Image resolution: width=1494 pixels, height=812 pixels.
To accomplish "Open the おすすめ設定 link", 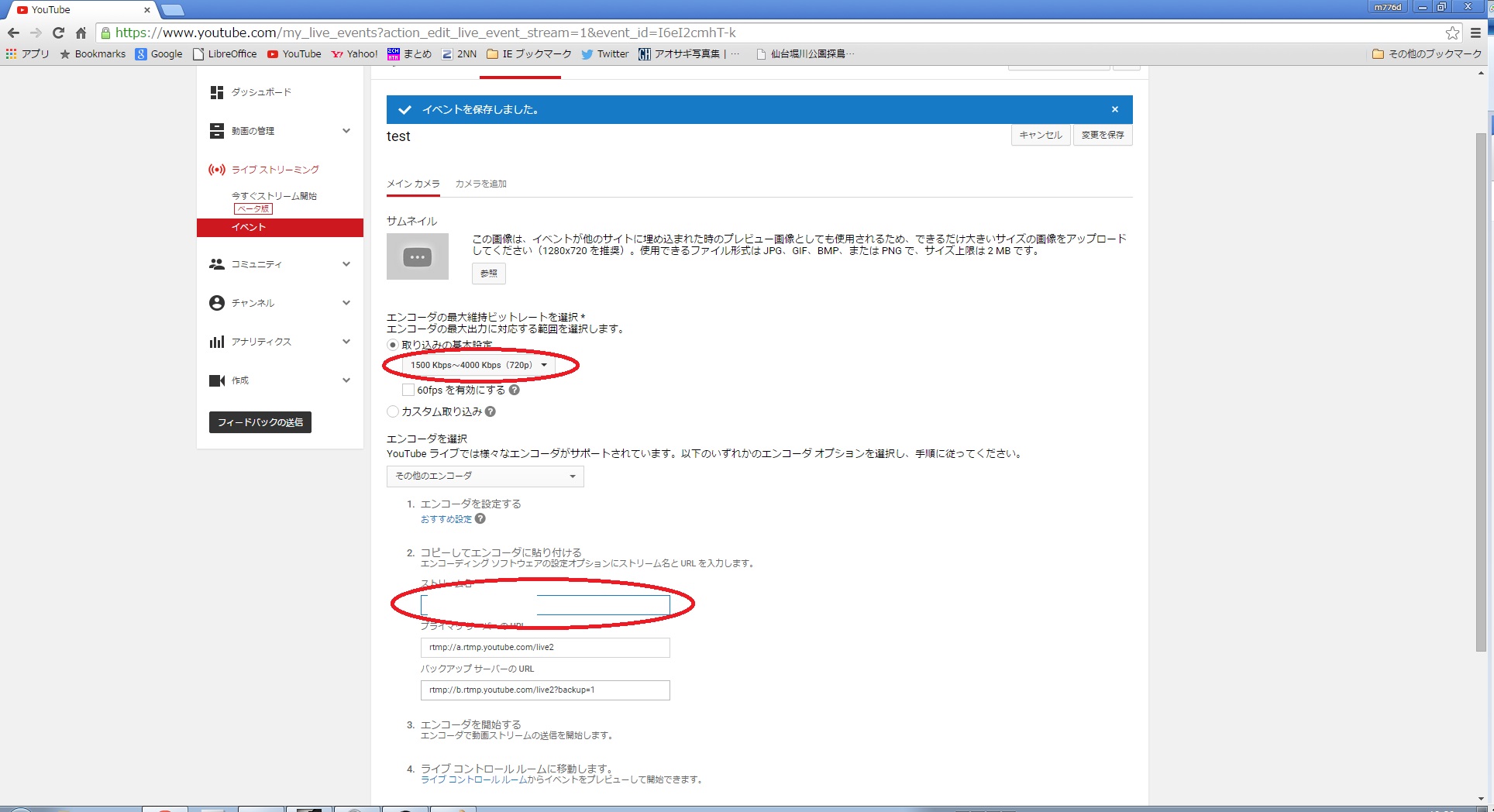I will 446,519.
